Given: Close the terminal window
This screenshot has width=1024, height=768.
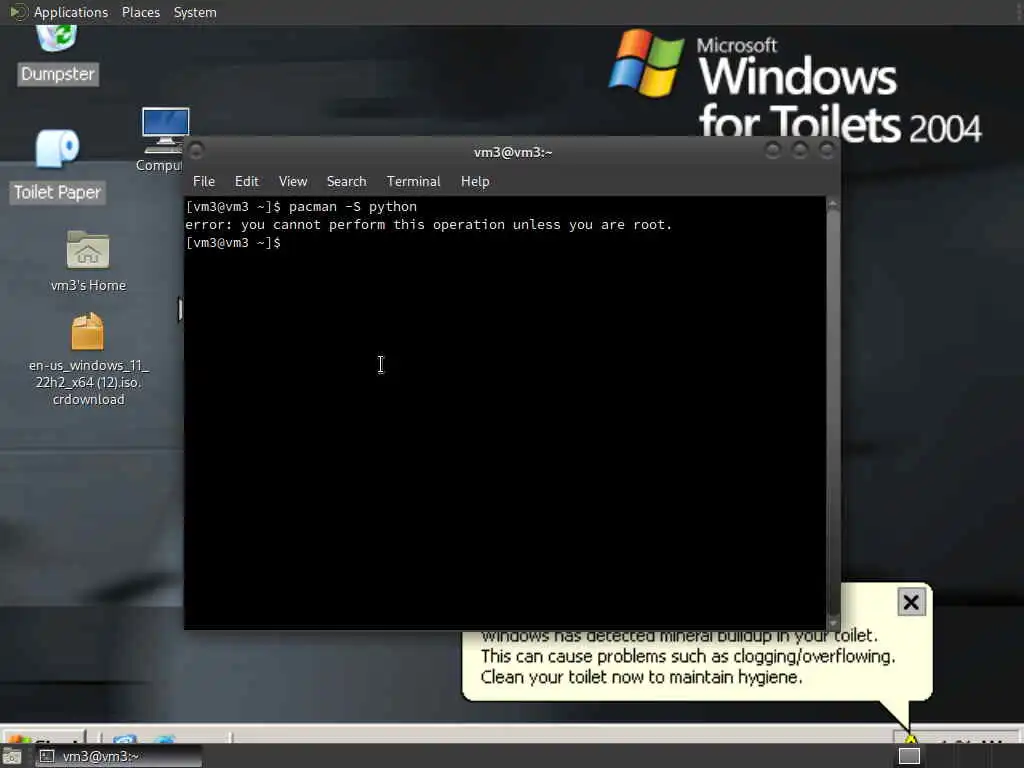Looking at the screenshot, I should (827, 150).
